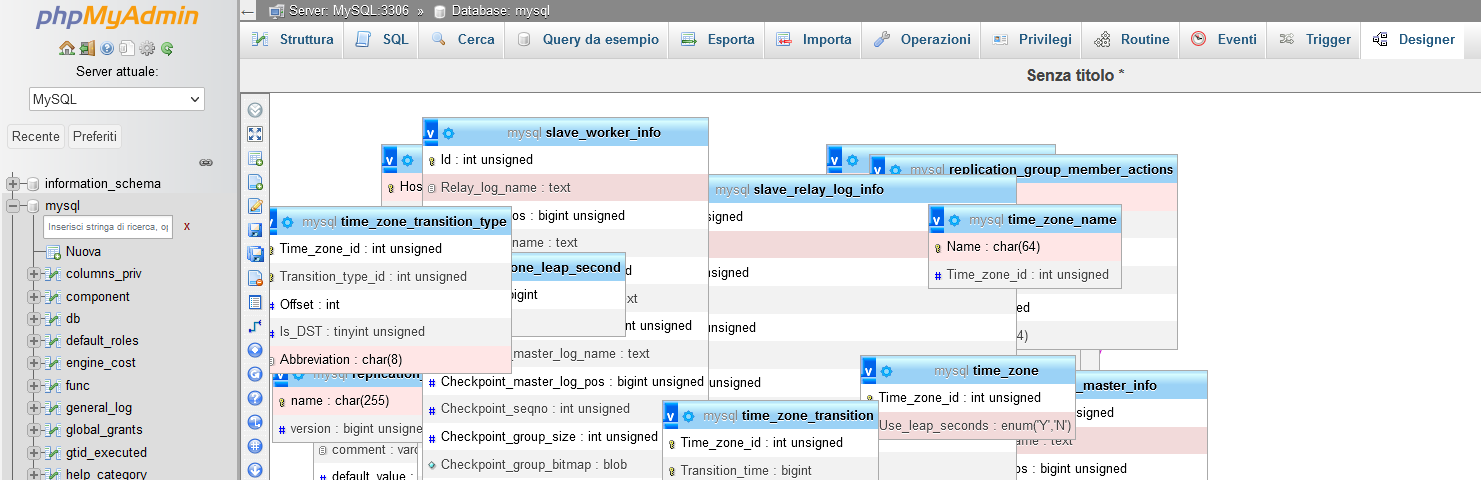The height and width of the screenshot is (480, 1481).
Task: Click the link chain icon above database tree
Action: coord(206,162)
